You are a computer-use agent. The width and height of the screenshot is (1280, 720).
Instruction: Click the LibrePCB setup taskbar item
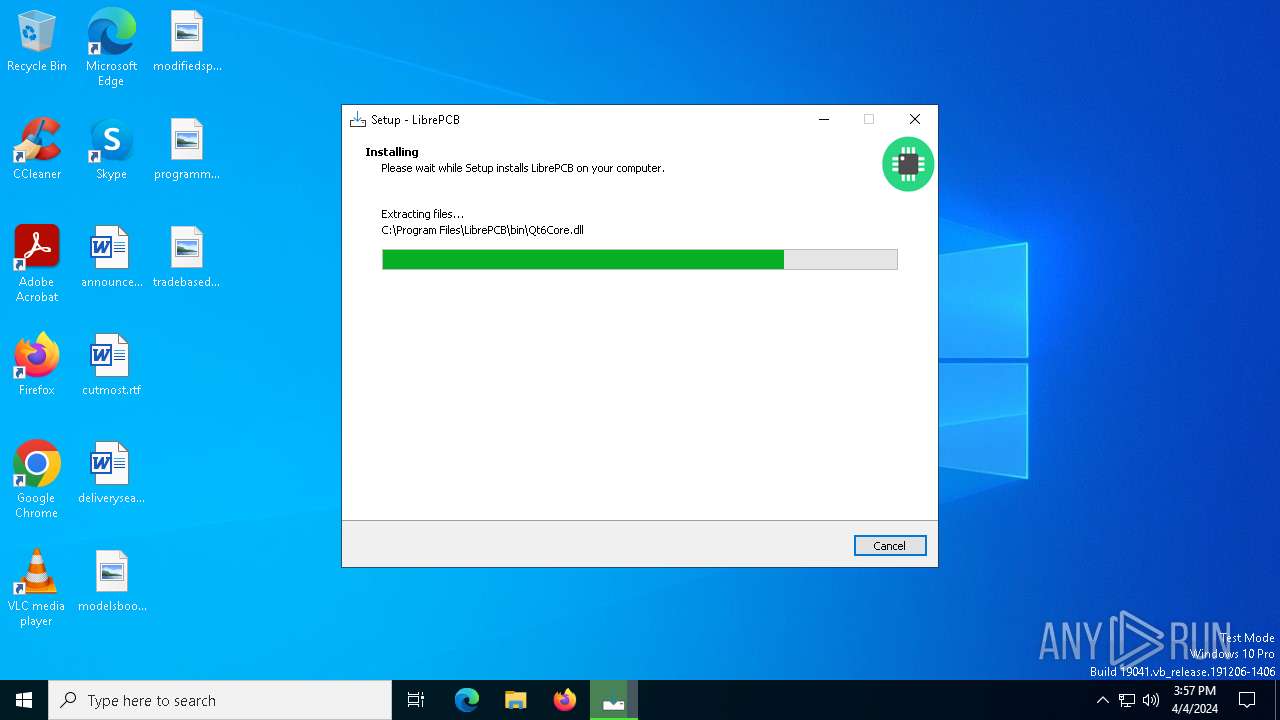[614, 700]
